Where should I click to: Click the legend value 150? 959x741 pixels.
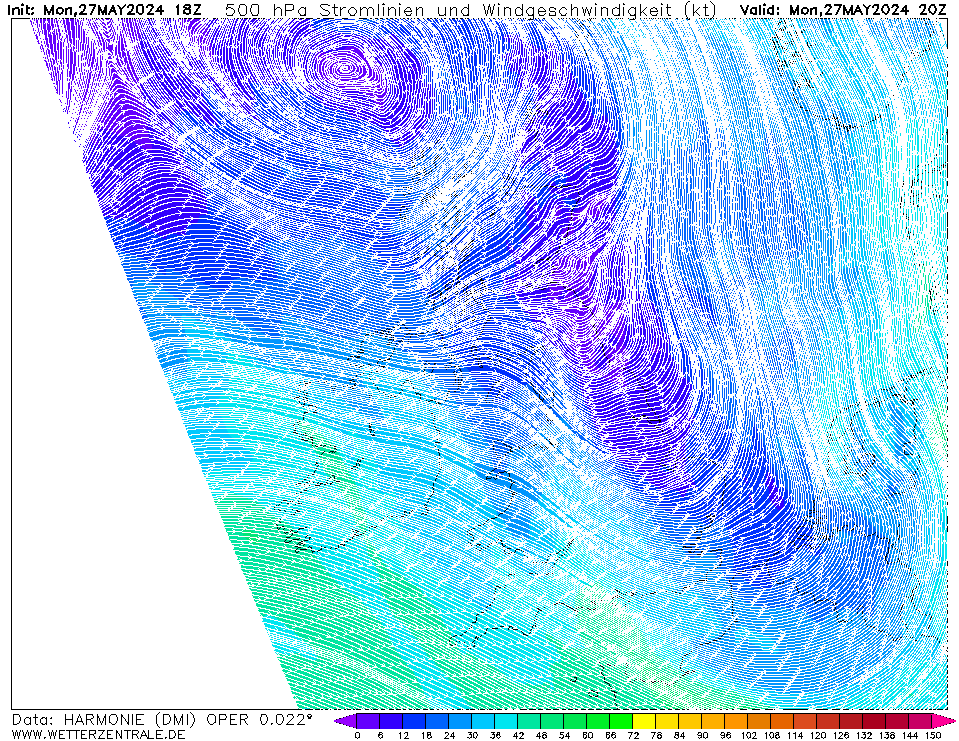932,735
